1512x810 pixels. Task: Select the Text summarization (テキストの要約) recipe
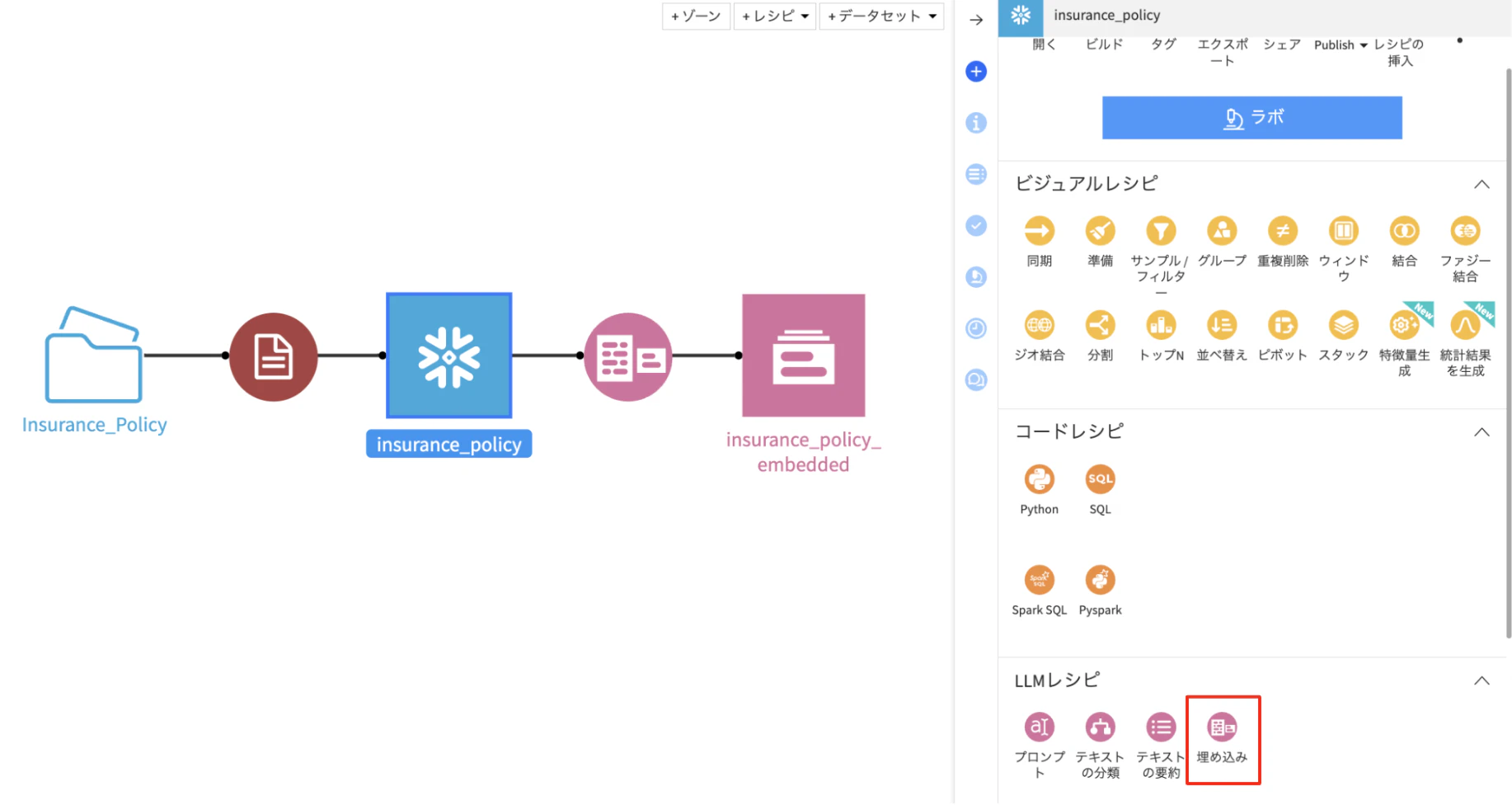1161,728
